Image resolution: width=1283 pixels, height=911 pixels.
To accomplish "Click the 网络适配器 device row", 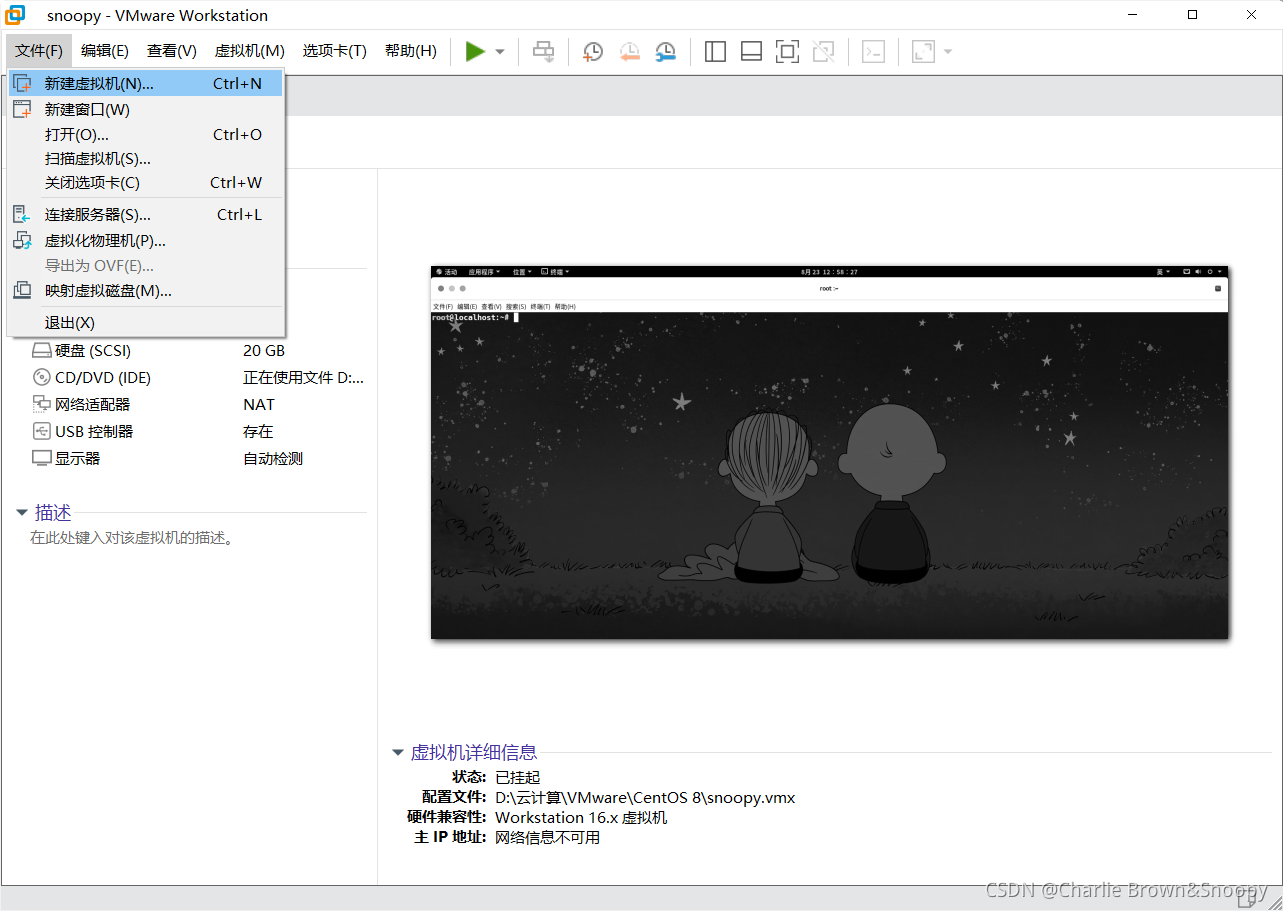I will click(198, 405).
